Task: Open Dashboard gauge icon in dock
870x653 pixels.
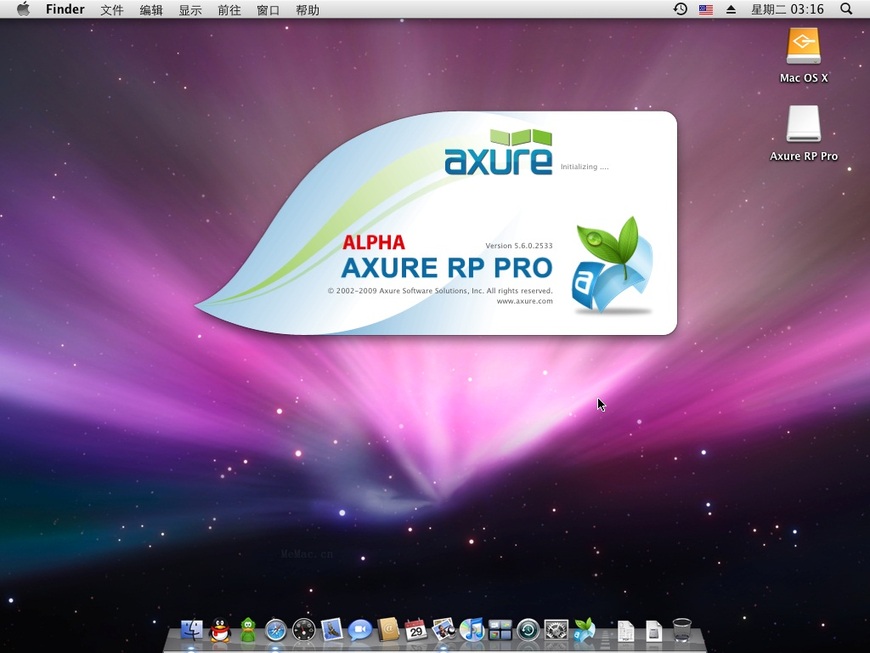Action: click(304, 631)
